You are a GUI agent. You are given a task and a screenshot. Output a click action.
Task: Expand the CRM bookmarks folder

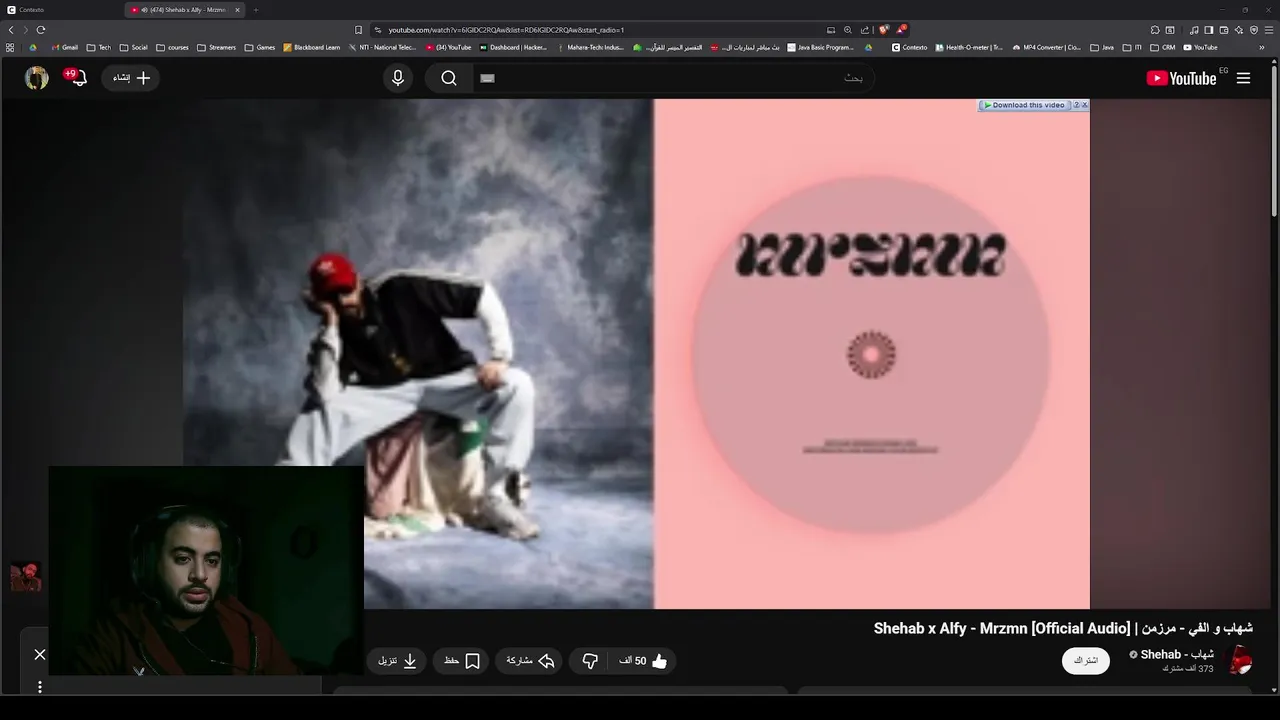coord(1163,47)
